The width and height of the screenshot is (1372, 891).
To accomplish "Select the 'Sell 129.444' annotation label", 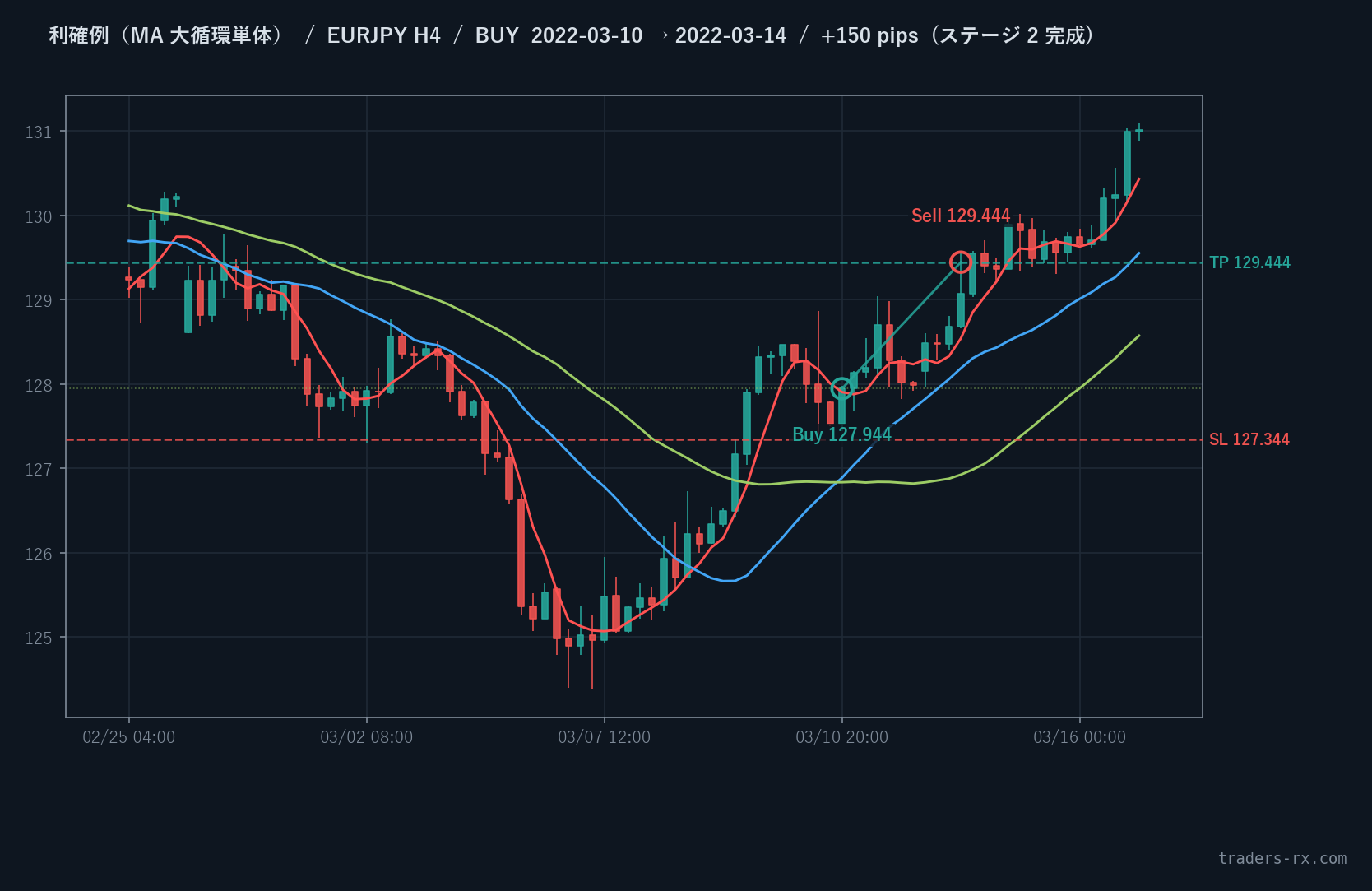I will 961,216.
